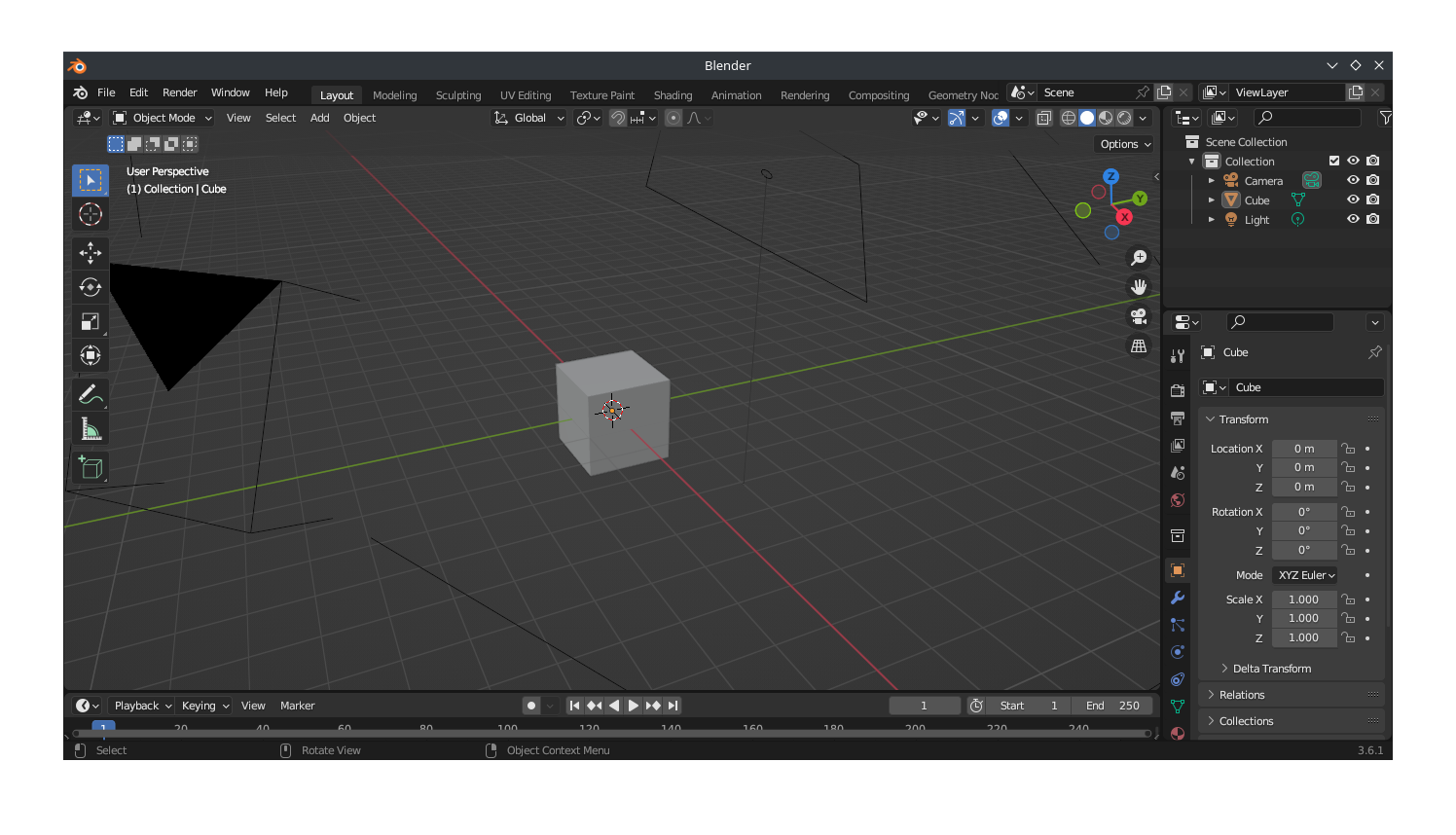Select the Add Cube tool

[91, 468]
